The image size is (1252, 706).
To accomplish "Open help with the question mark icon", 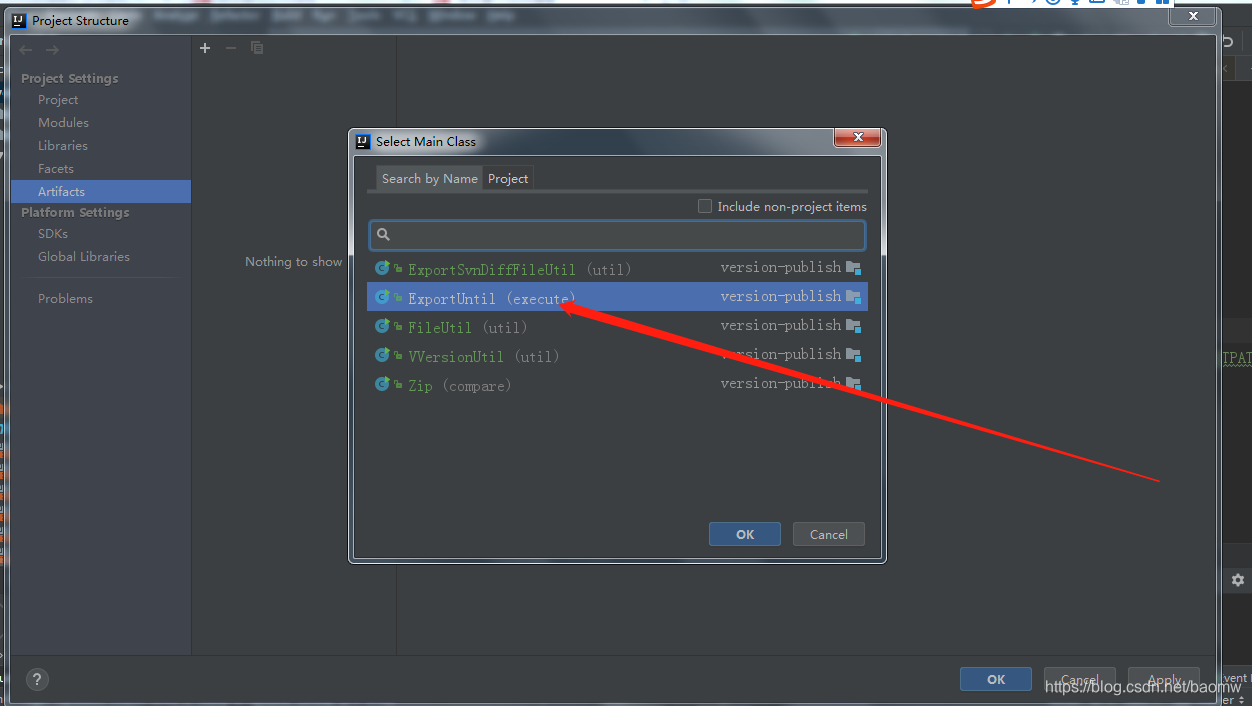I will 36,679.
